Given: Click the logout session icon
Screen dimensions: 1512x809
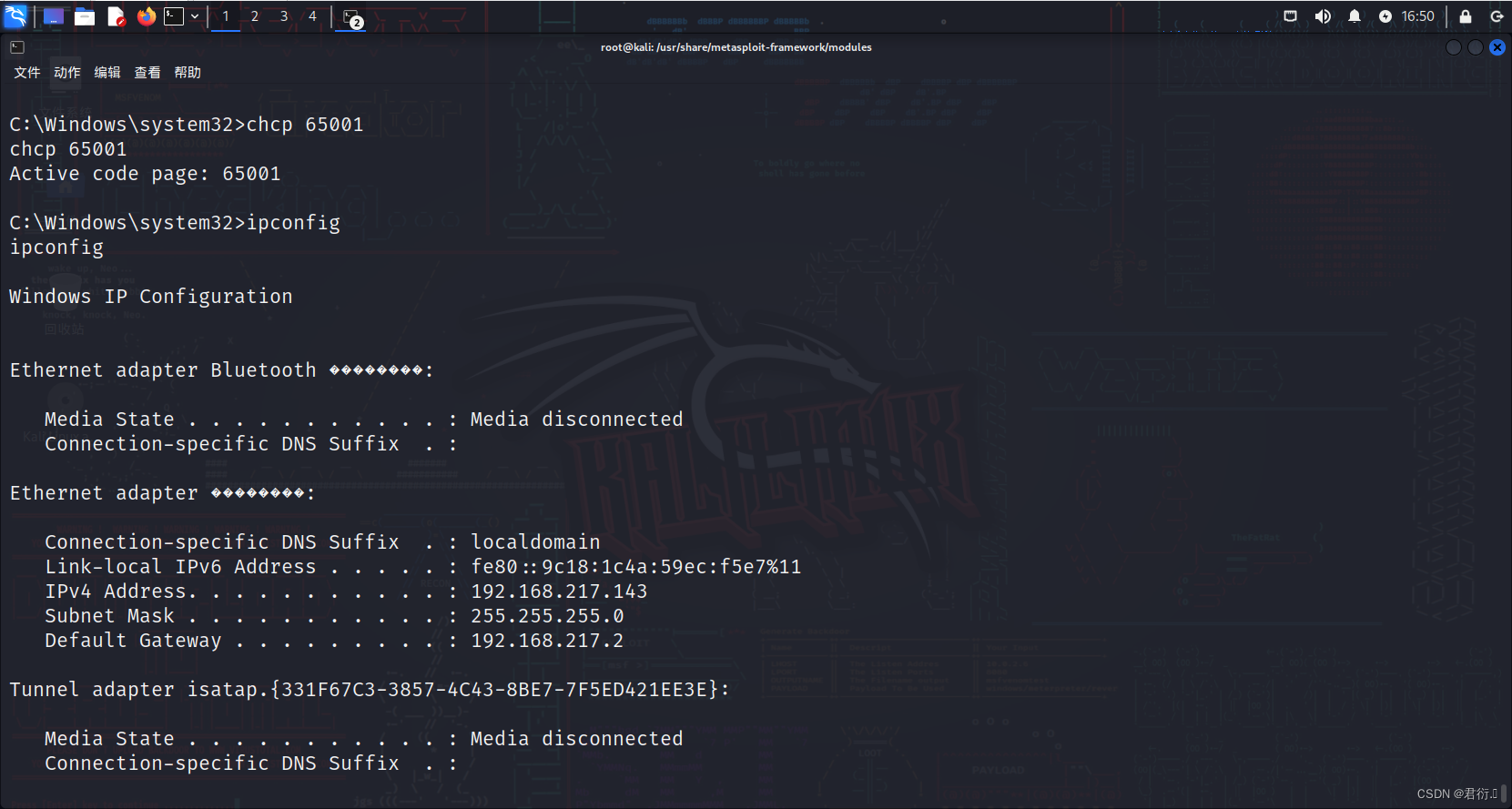Looking at the screenshot, I should (1497, 16).
